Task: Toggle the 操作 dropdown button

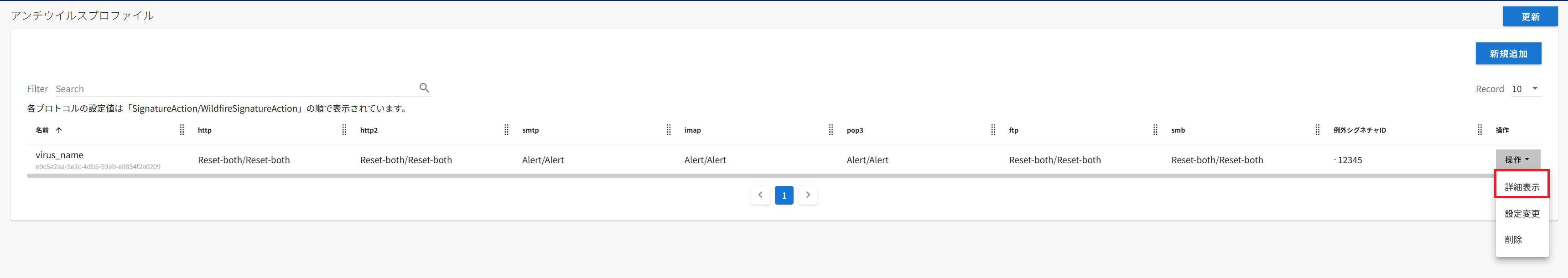Action: [x=1517, y=160]
